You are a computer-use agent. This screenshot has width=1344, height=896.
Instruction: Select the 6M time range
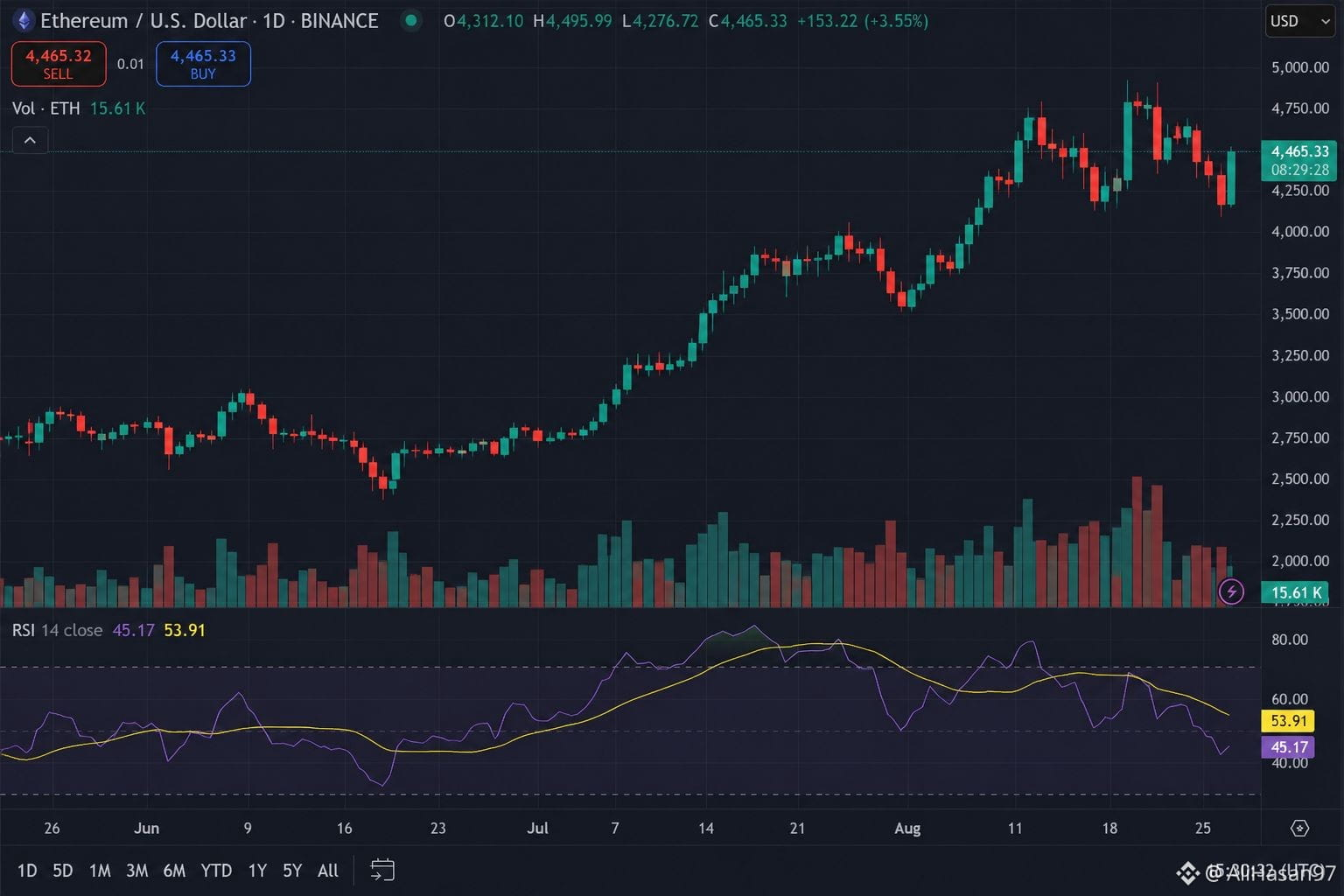point(174,871)
